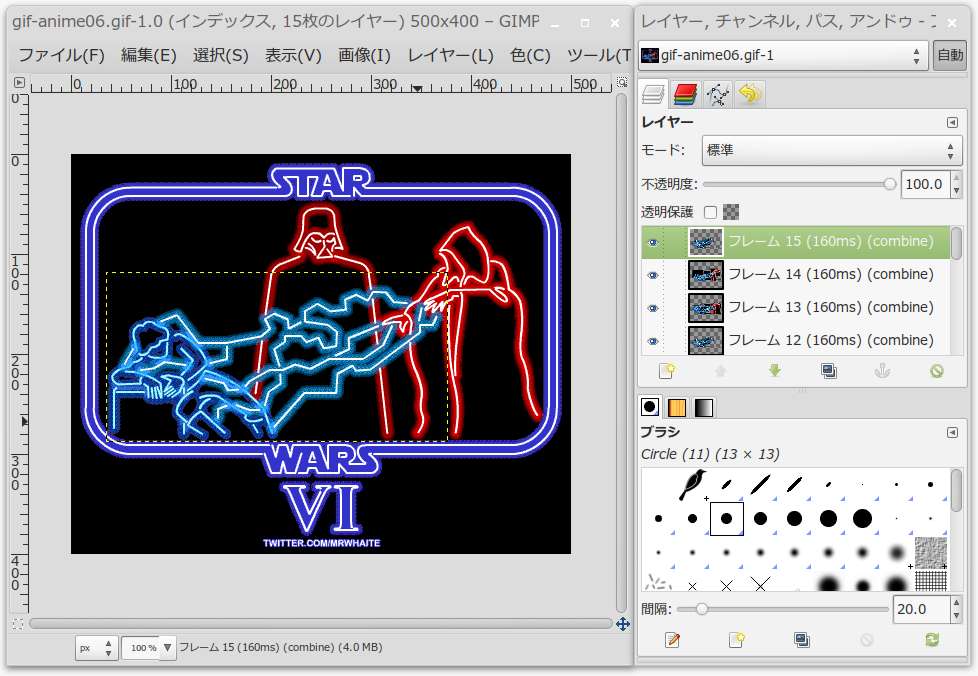Open the brushes tab icon
The image size is (978, 676).
point(650,407)
